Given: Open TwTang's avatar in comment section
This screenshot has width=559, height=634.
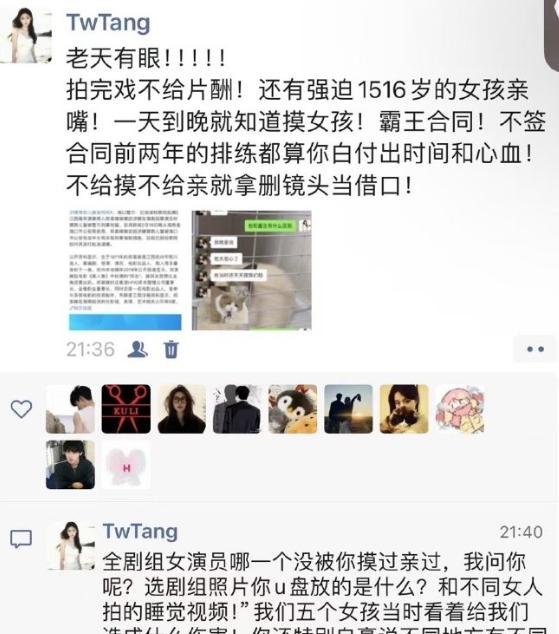Looking at the screenshot, I should 72,545.
